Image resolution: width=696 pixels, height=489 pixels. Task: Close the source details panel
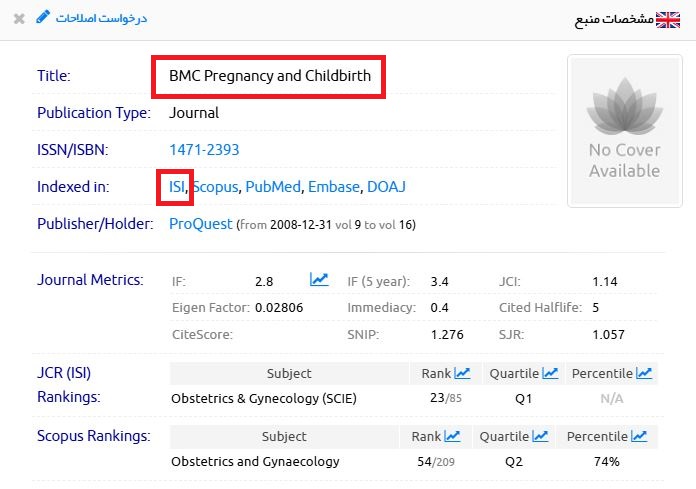19,18
